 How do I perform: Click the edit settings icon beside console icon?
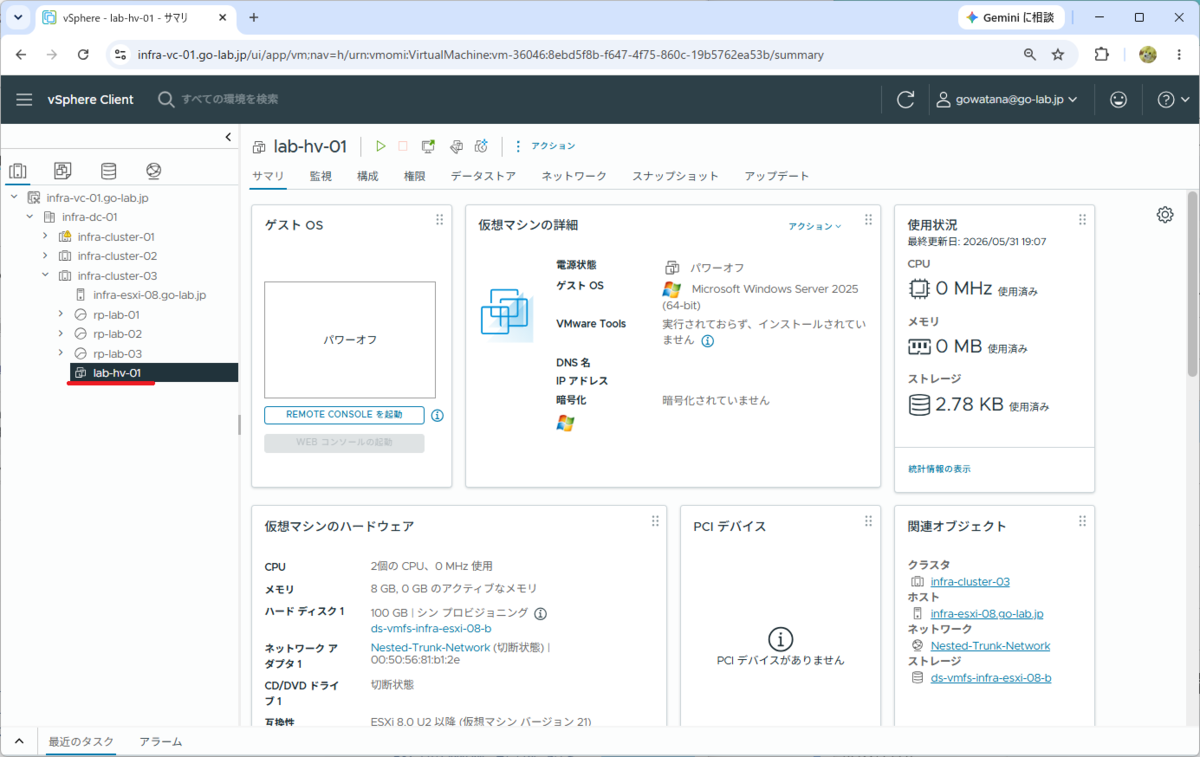click(455, 146)
